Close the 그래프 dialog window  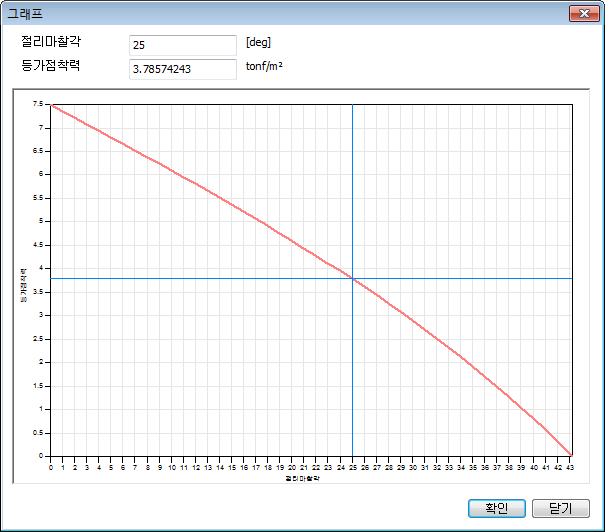click(582, 14)
